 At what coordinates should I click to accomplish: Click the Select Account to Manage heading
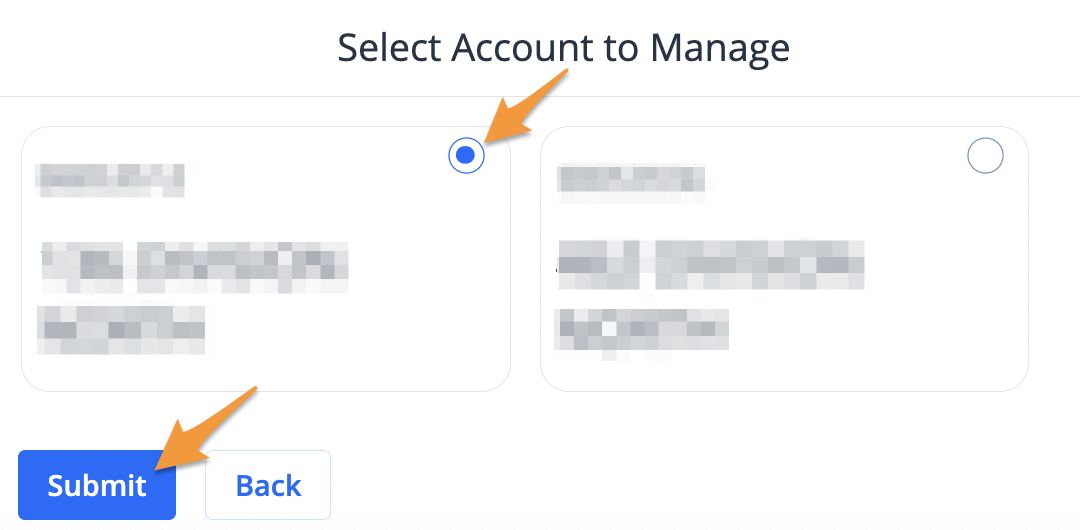coord(563,48)
